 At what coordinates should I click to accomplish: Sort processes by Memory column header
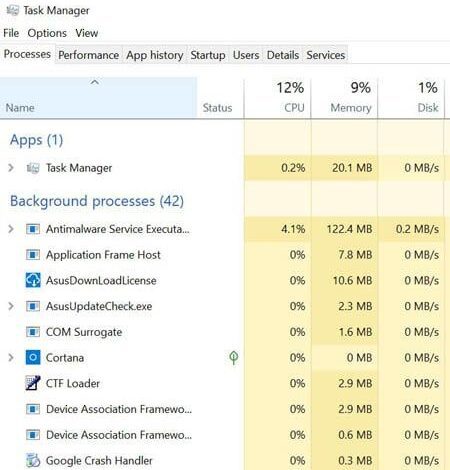(x=344, y=98)
